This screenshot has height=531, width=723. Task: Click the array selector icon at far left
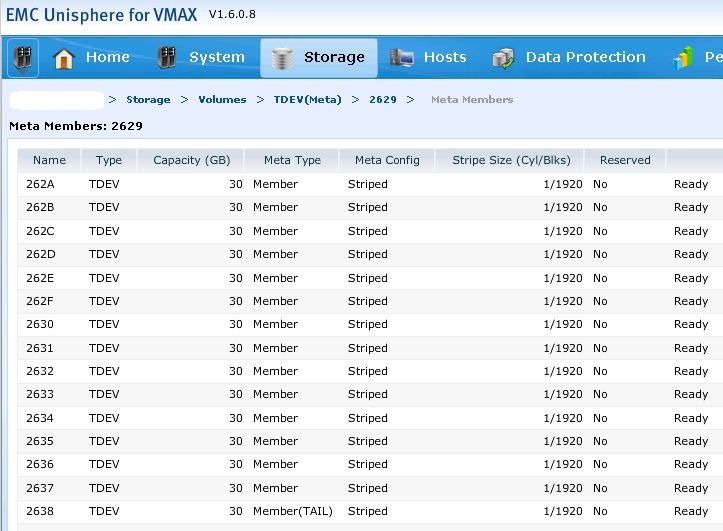coord(23,58)
